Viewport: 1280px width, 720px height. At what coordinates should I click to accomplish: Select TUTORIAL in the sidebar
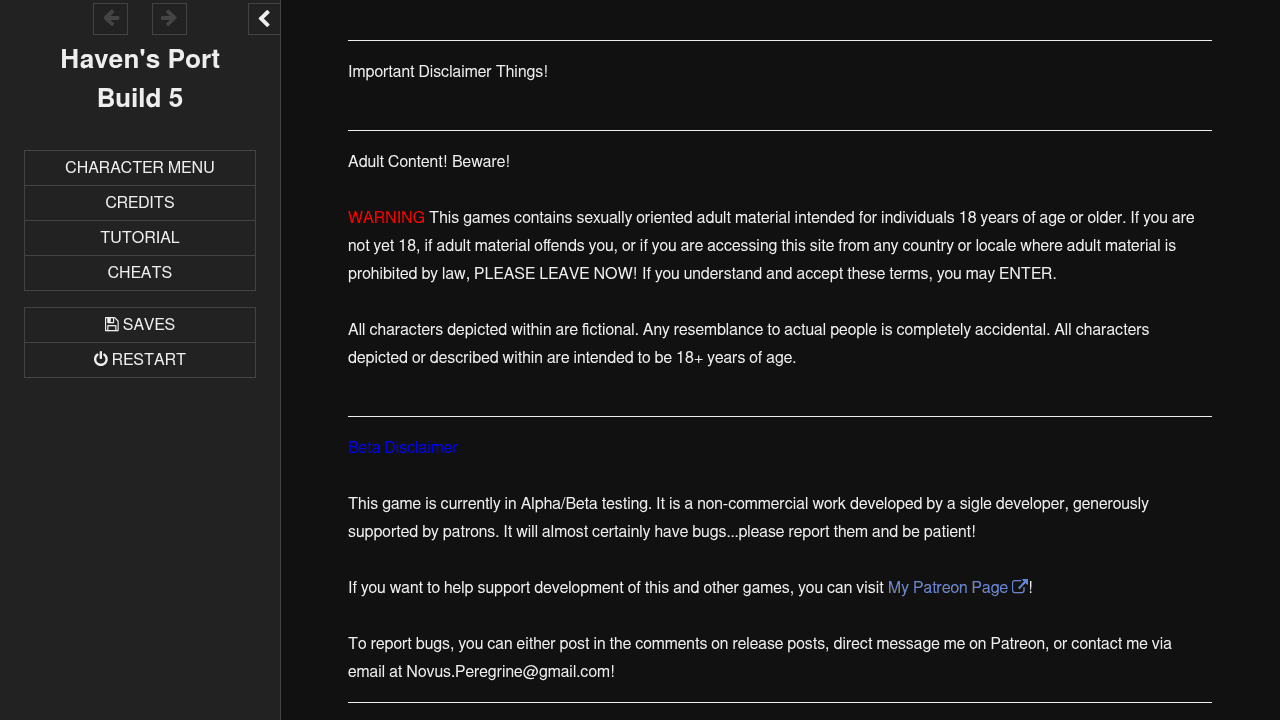(140, 238)
